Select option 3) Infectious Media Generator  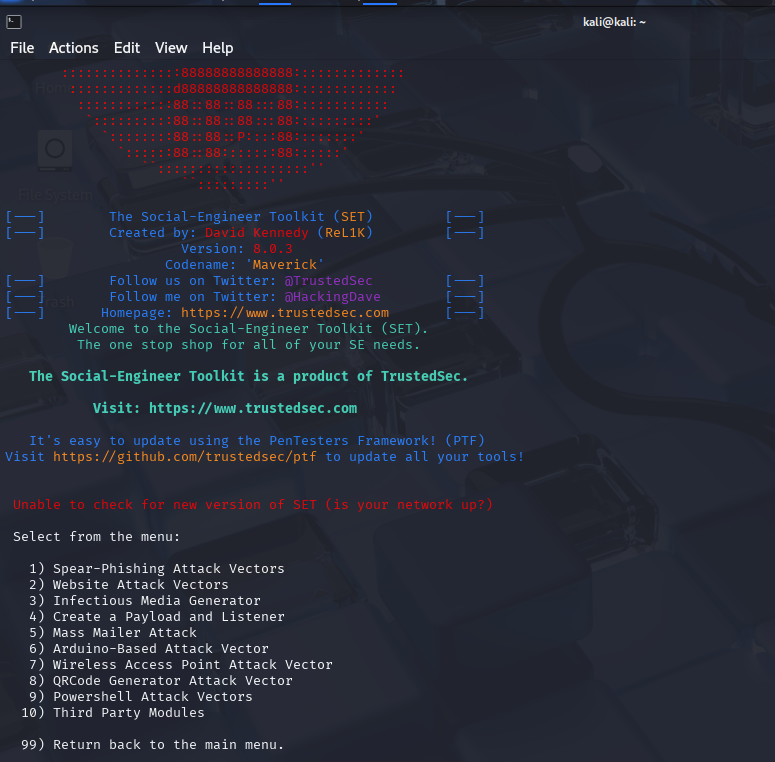[x=145, y=600]
